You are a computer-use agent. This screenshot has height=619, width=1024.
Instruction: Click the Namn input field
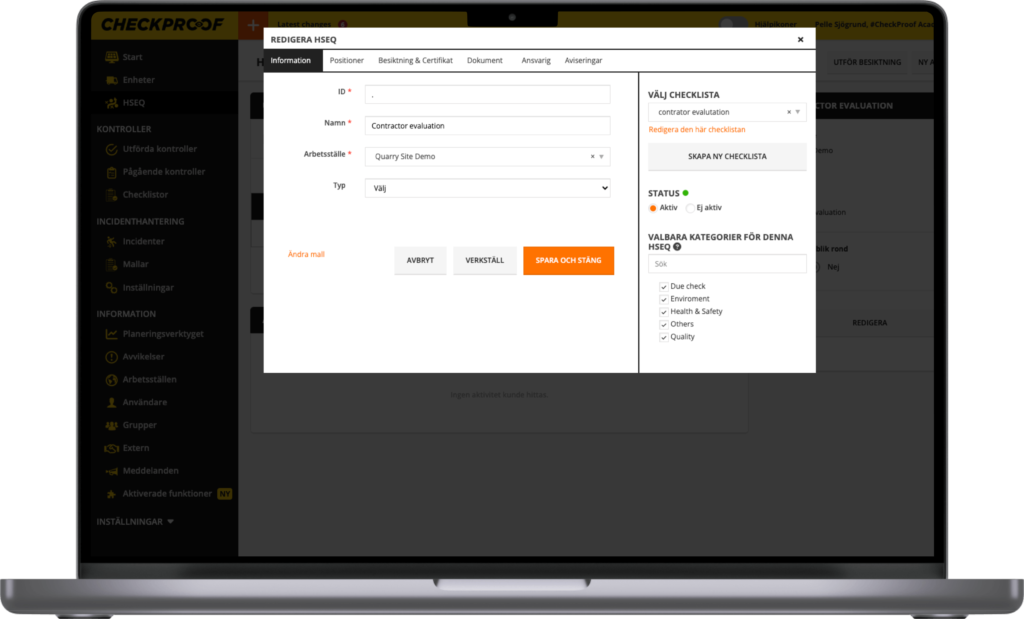[x=487, y=126]
